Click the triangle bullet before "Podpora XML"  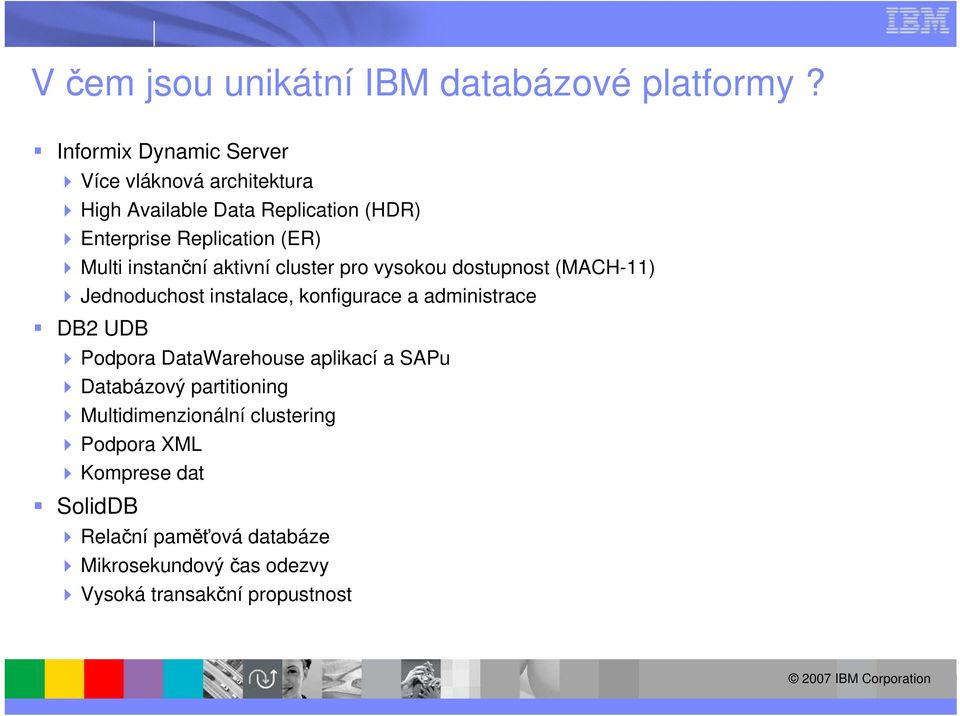point(68,445)
